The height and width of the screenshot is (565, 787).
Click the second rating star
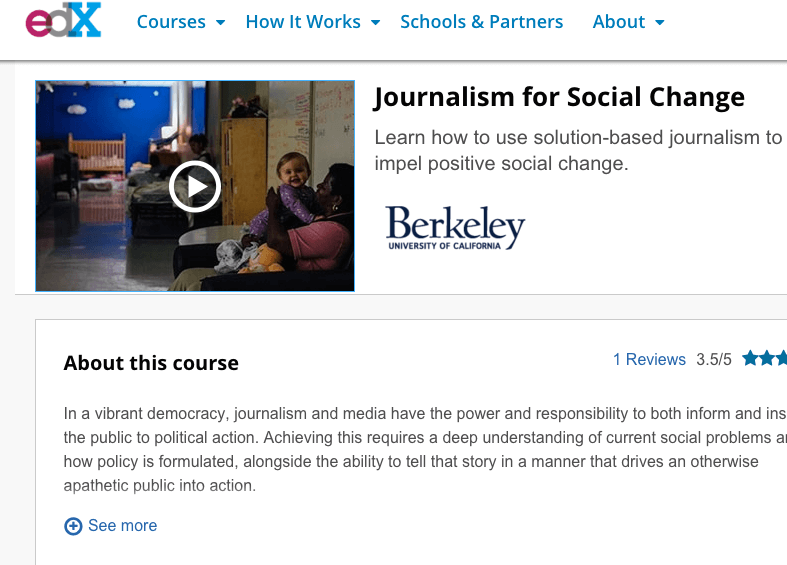[767, 359]
